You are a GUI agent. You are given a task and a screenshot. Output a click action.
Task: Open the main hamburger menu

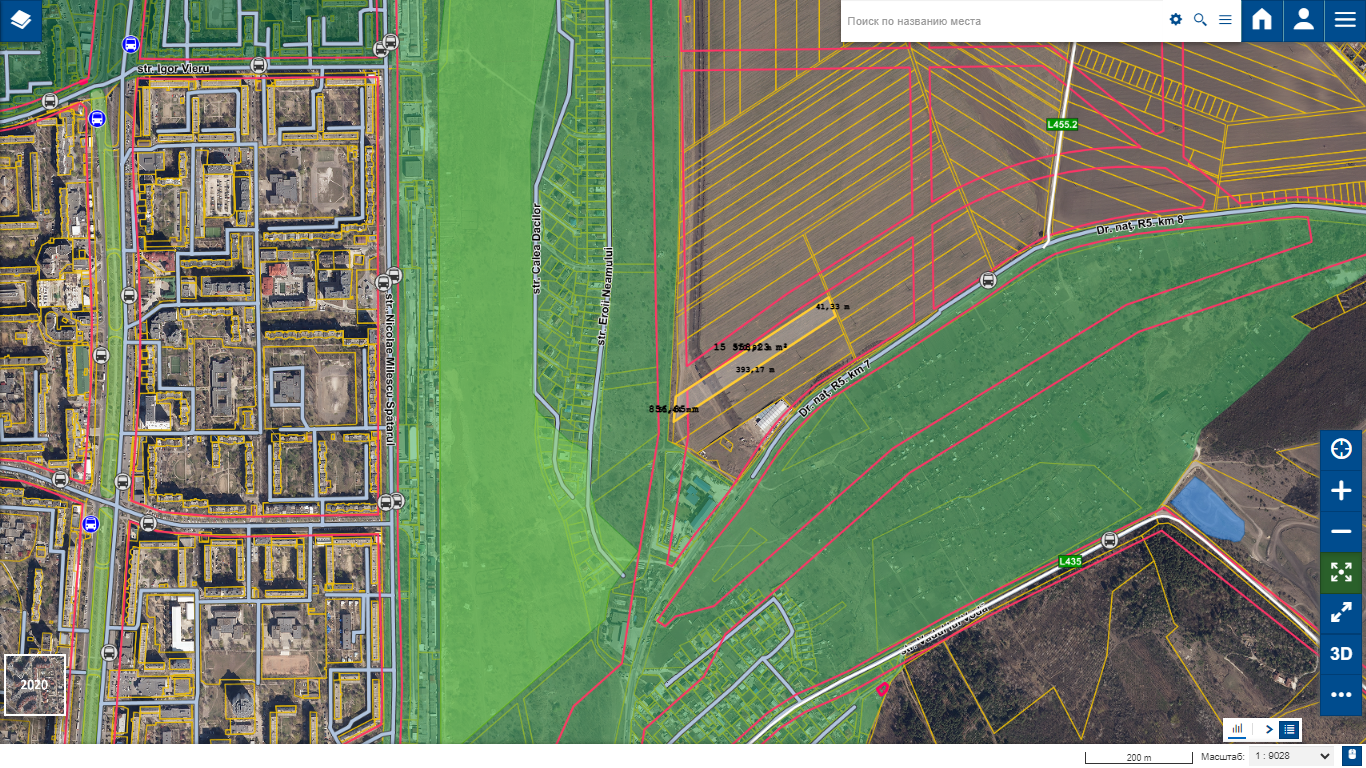(x=1345, y=20)
